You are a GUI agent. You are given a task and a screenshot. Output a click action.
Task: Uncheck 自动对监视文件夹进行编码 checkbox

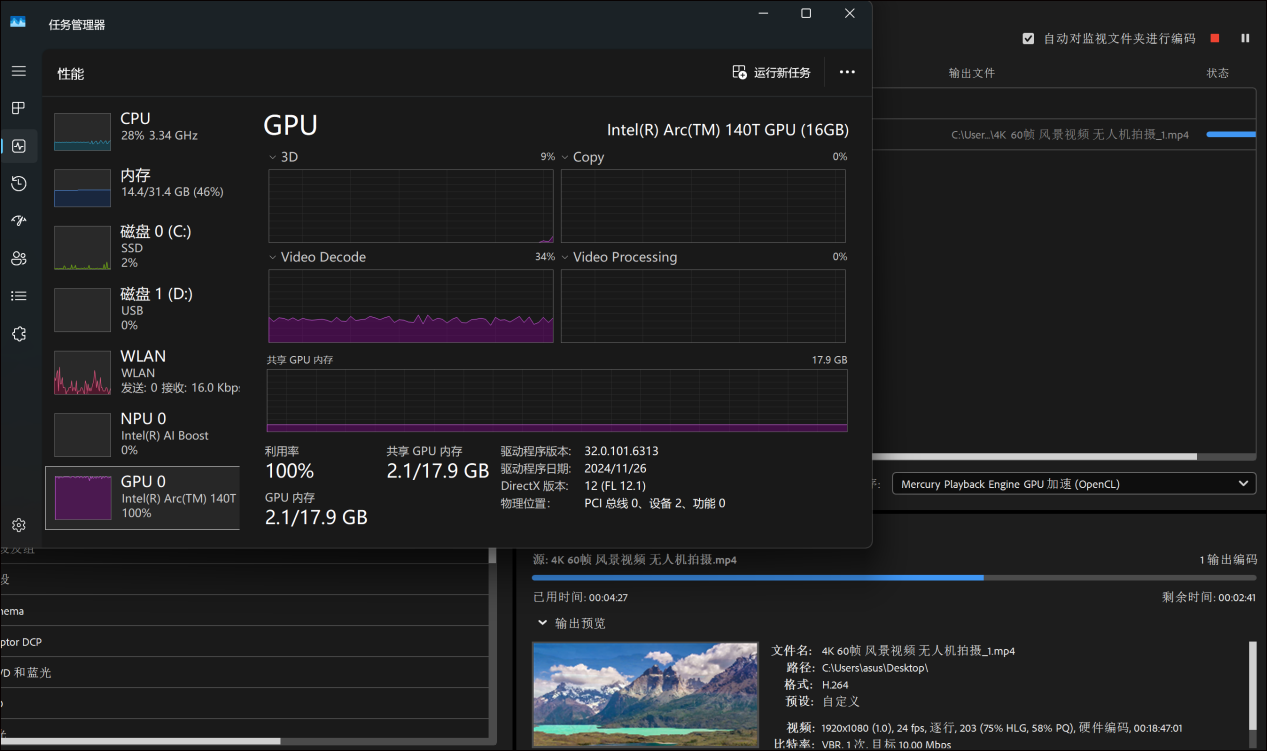click(x=1028, y=39)
